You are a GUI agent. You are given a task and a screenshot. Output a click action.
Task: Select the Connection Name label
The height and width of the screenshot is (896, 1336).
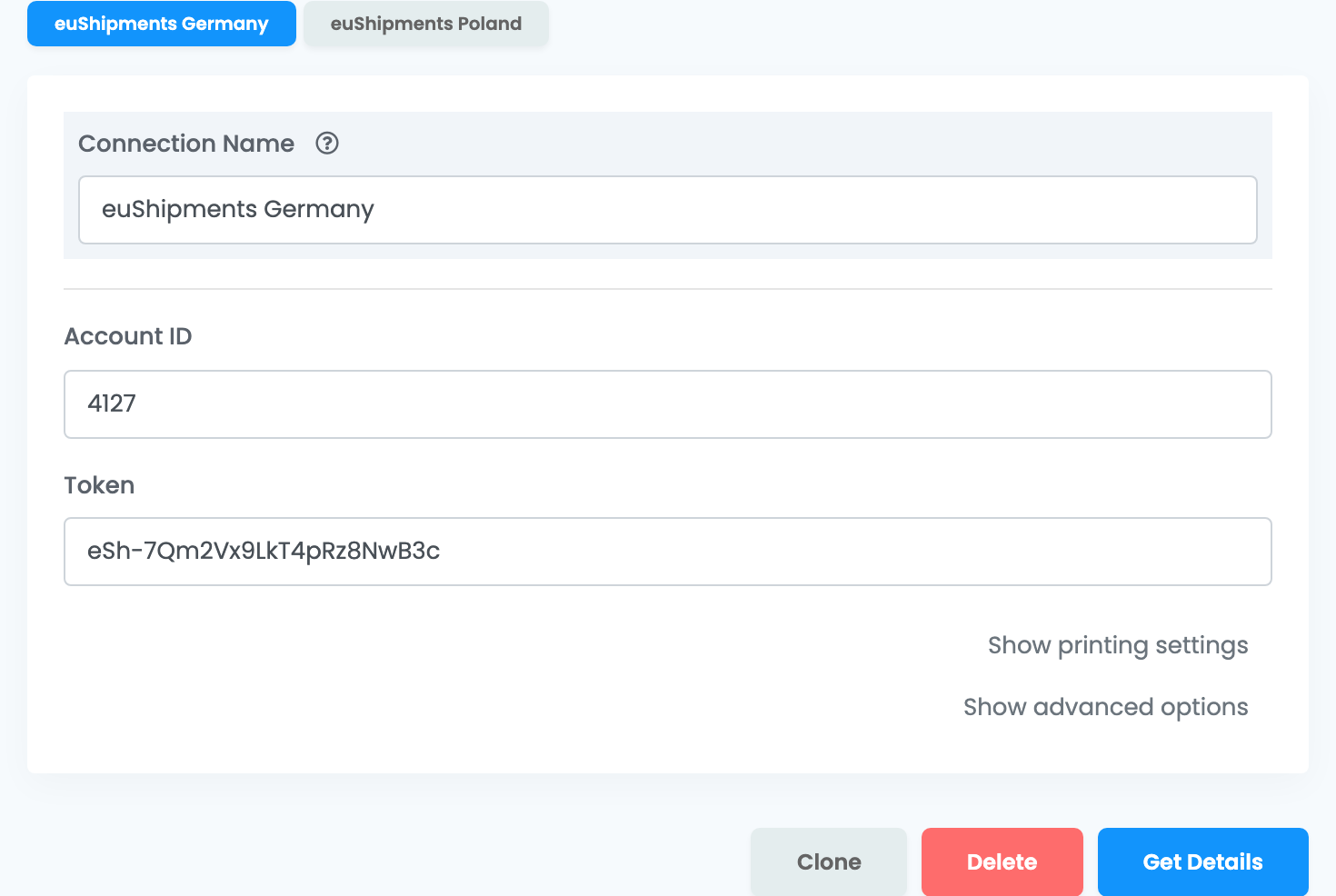[x=186, y=144]
